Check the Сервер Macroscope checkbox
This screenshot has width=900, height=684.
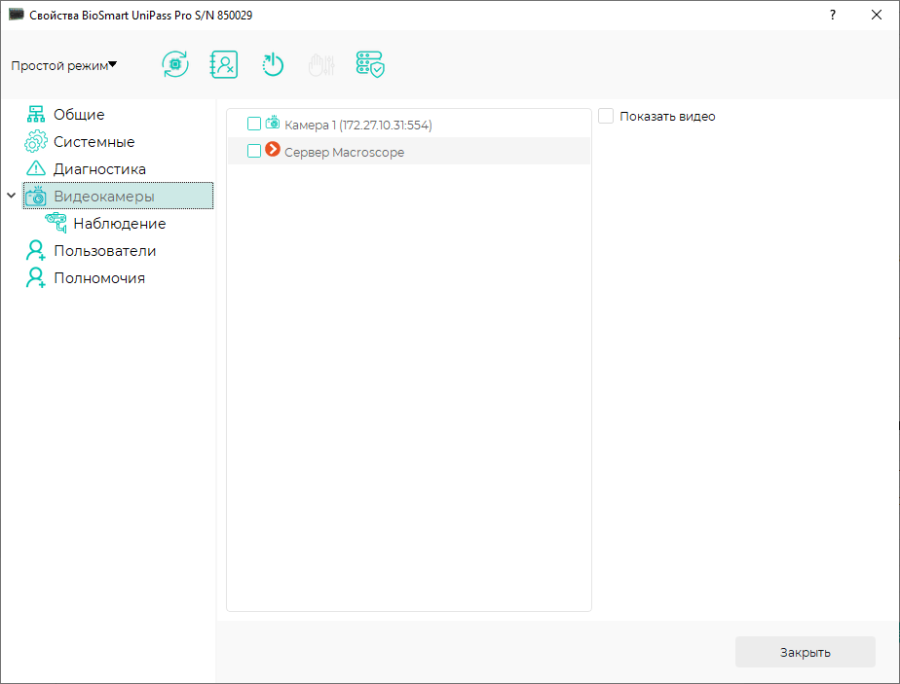point(254,151)
